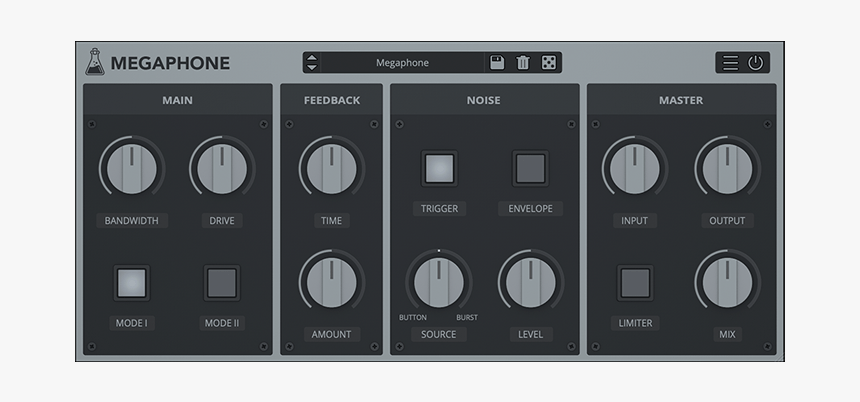860x402 pixels.
Task: Click the delete preset trash icon
Action: (x=523, y=63)
